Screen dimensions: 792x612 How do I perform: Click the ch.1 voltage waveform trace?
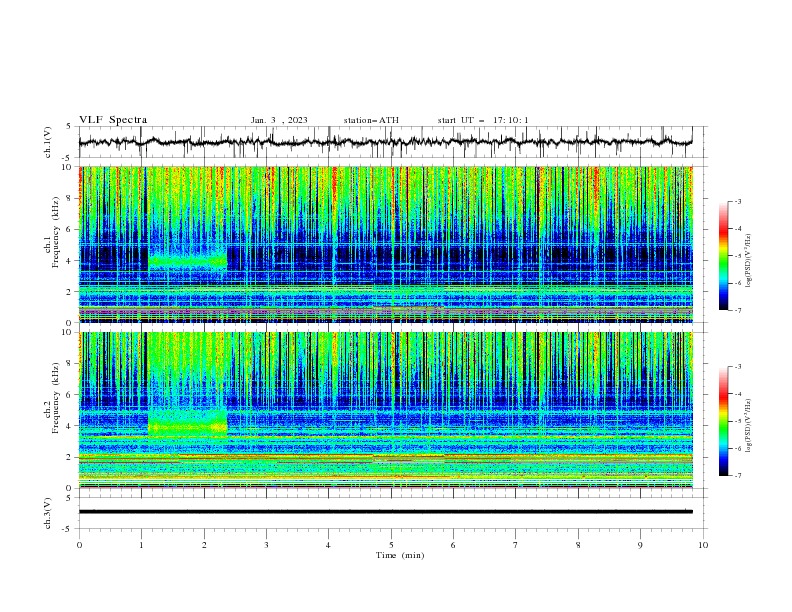pyautogui.click(x=386, y=142)
